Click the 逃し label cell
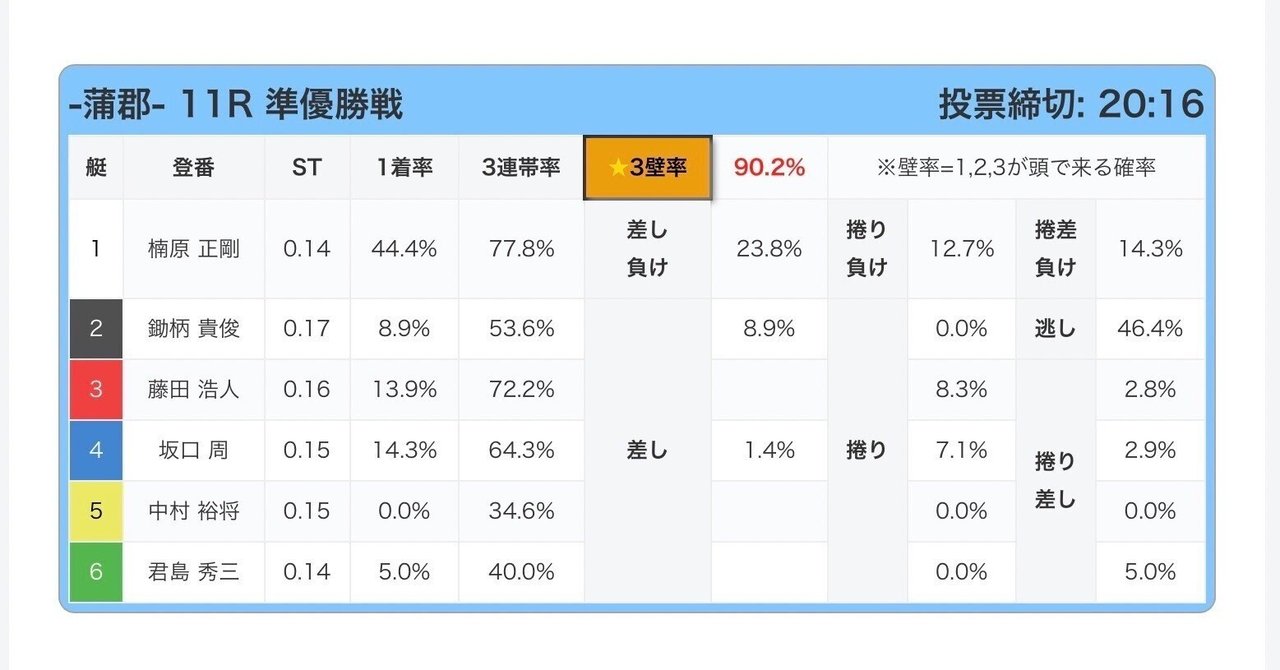 1056,329
